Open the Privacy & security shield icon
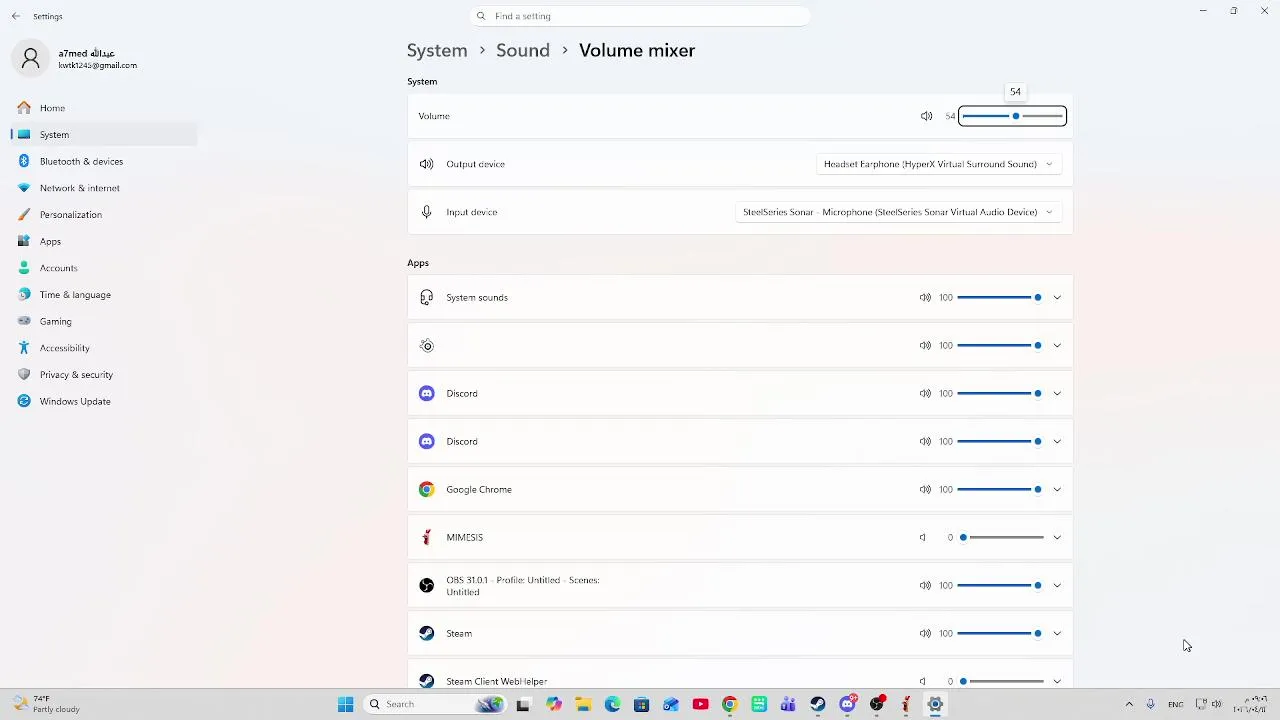1280x720 pixels. (24, 375)
